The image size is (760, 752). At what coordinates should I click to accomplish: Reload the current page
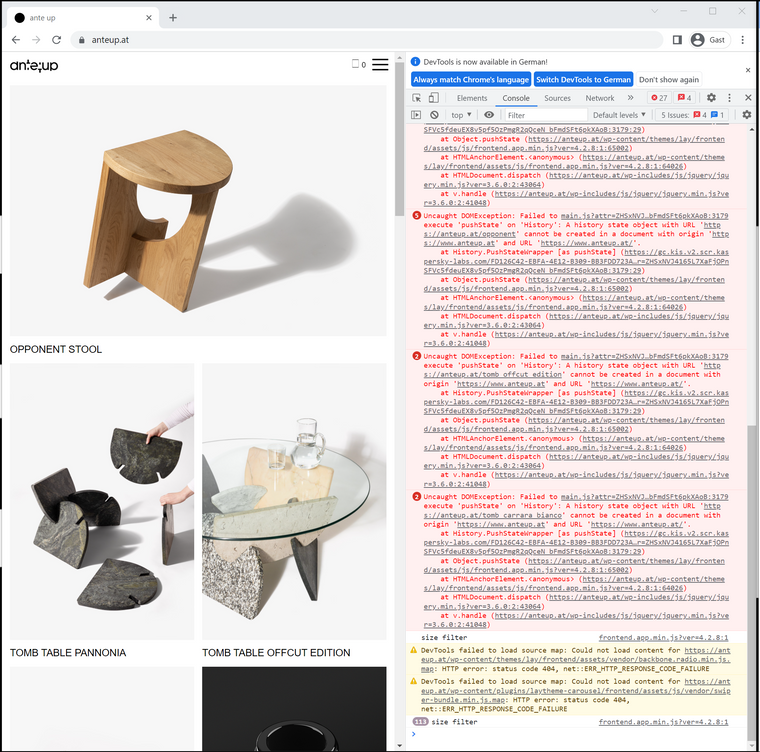[x=57, y=40]
